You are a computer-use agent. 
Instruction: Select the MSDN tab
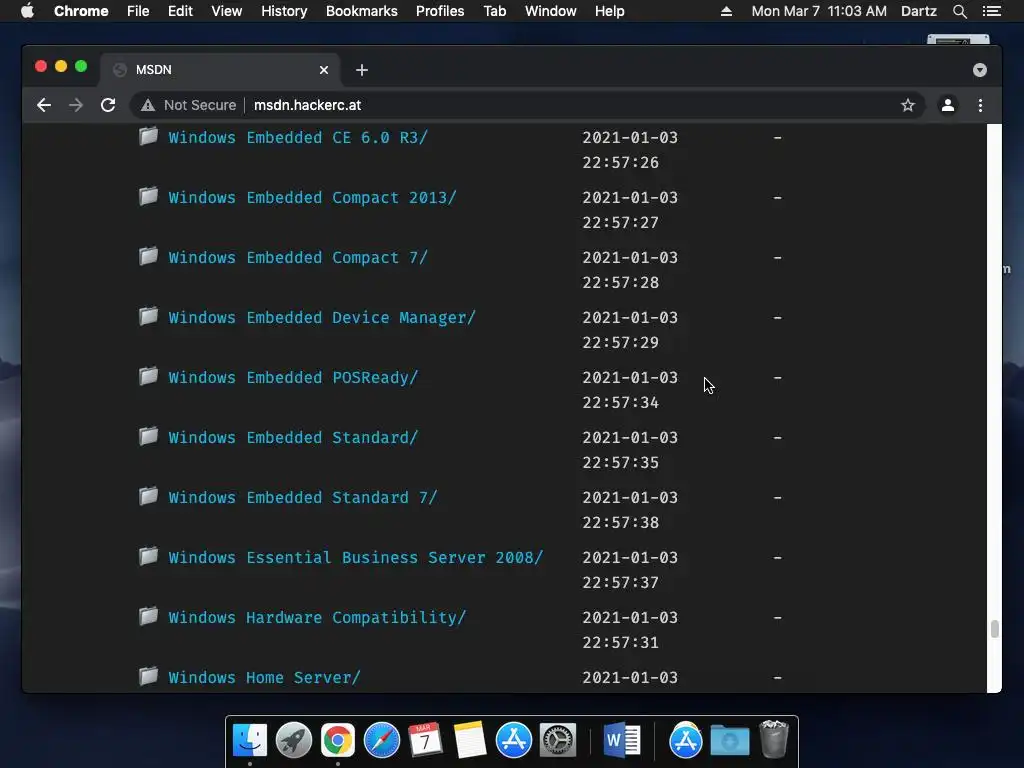tap(219, 70)
